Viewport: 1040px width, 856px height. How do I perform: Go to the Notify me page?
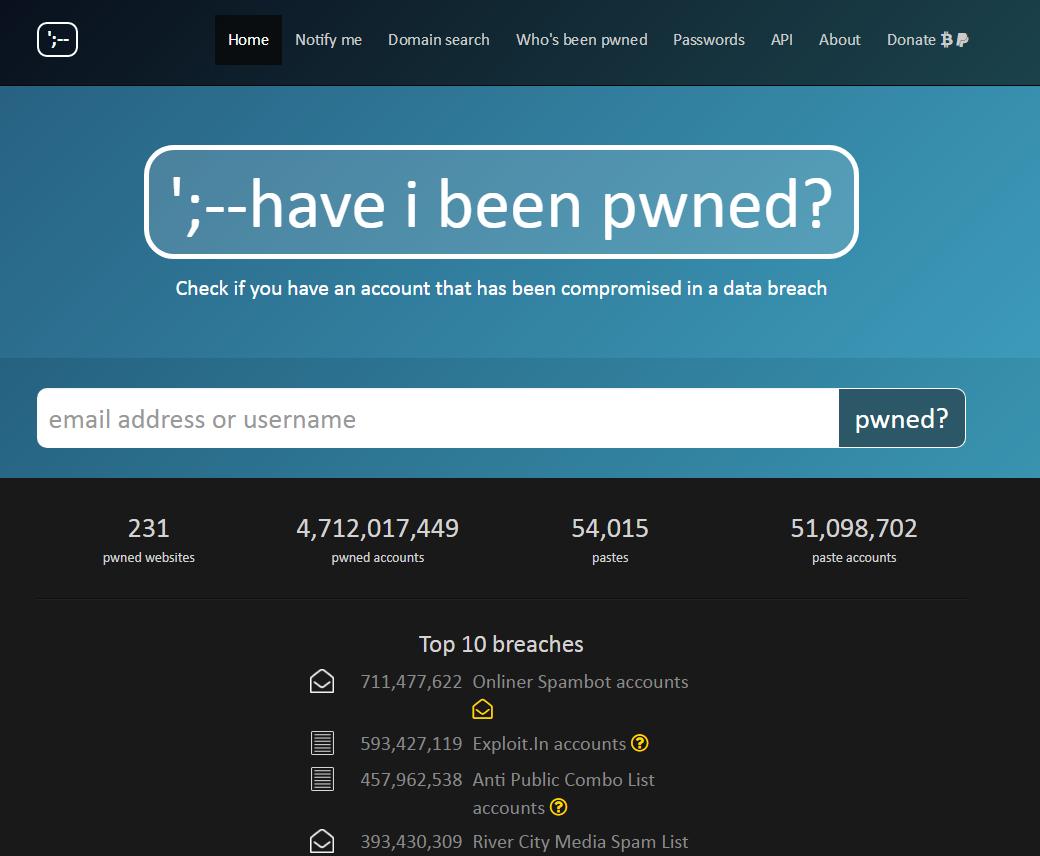point(328,40)
